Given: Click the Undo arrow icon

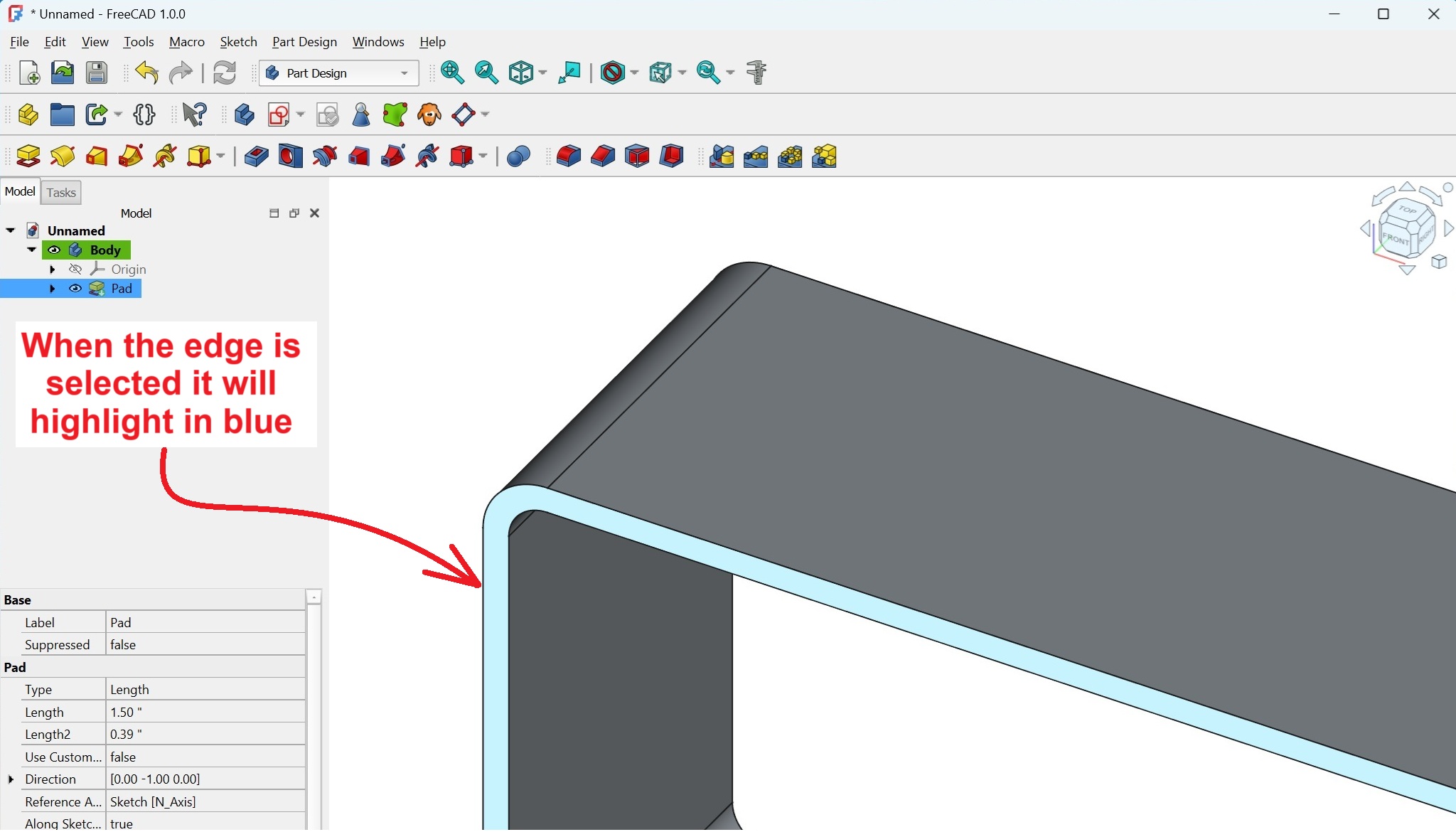Looking at the screenshot, I should pos(146,73).
